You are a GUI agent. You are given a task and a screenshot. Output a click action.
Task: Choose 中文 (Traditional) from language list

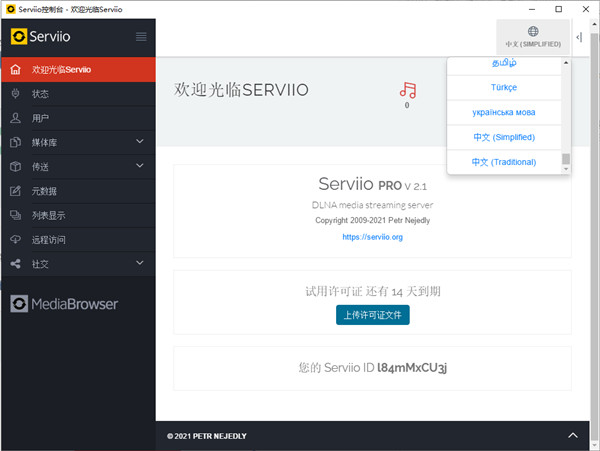503,162
